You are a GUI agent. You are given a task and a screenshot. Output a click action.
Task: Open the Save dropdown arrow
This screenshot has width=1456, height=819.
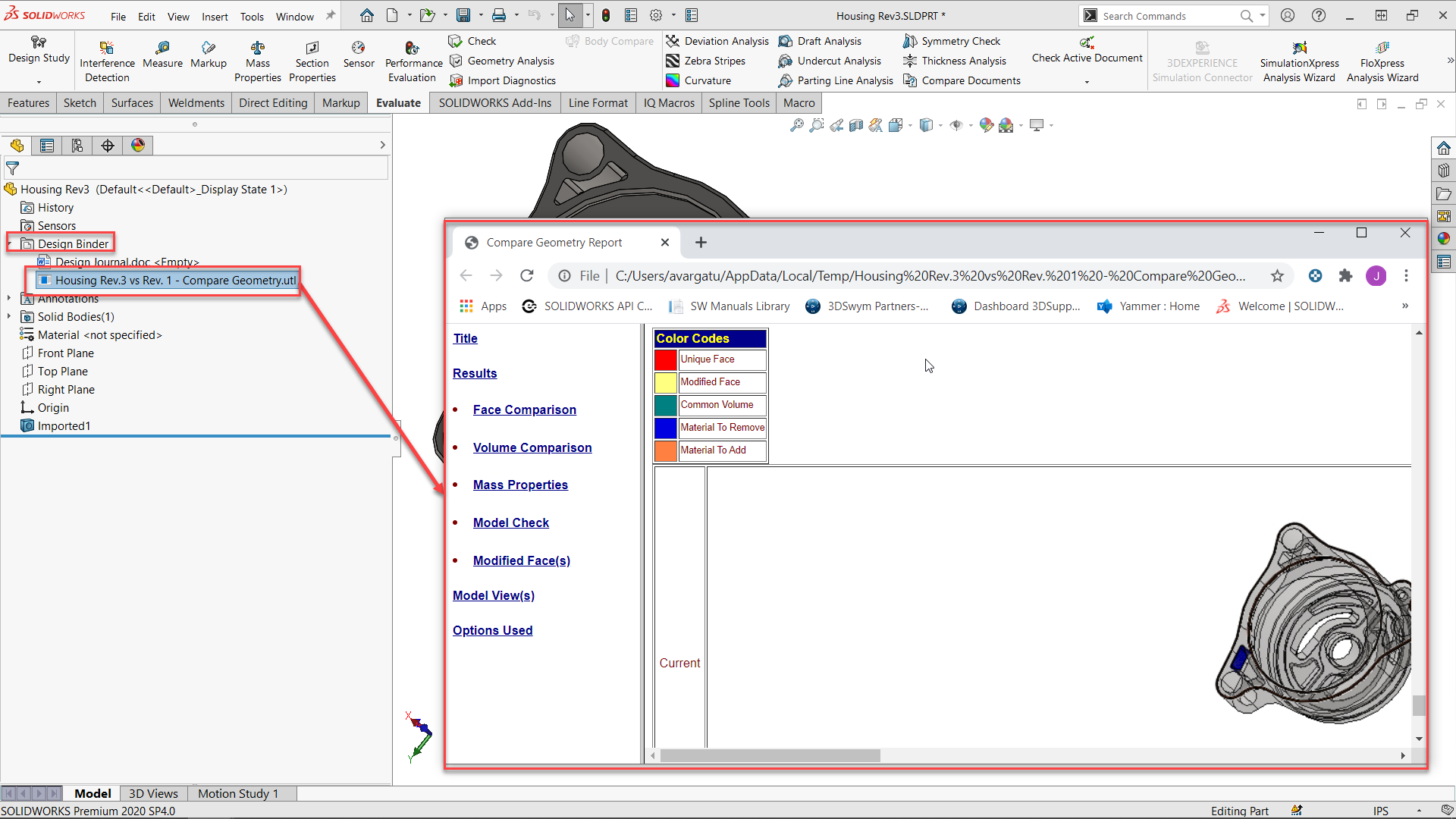tap(480, 15)
